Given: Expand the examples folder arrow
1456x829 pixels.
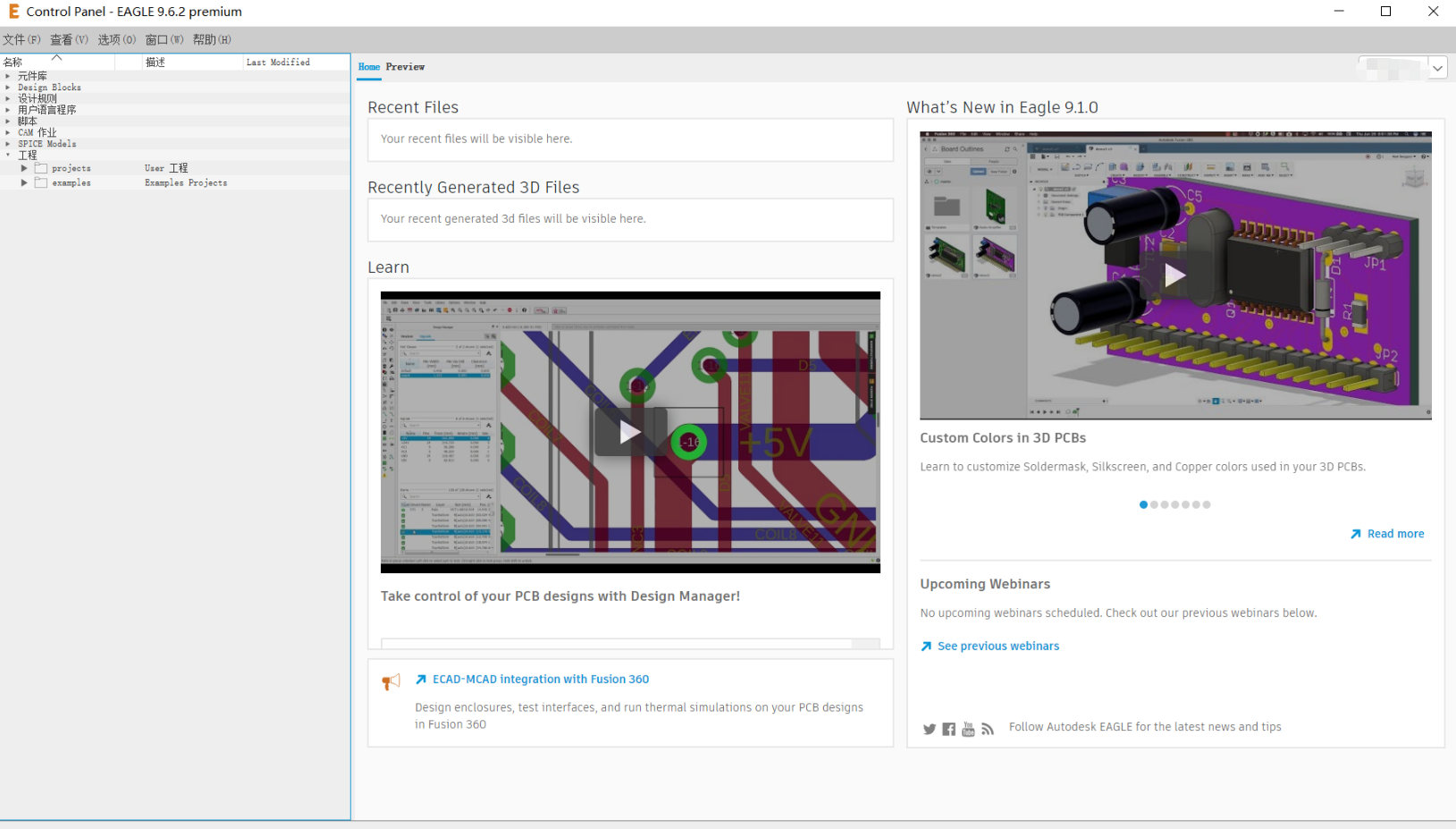Looking at the screenshot, I should (x=24, y=182).
